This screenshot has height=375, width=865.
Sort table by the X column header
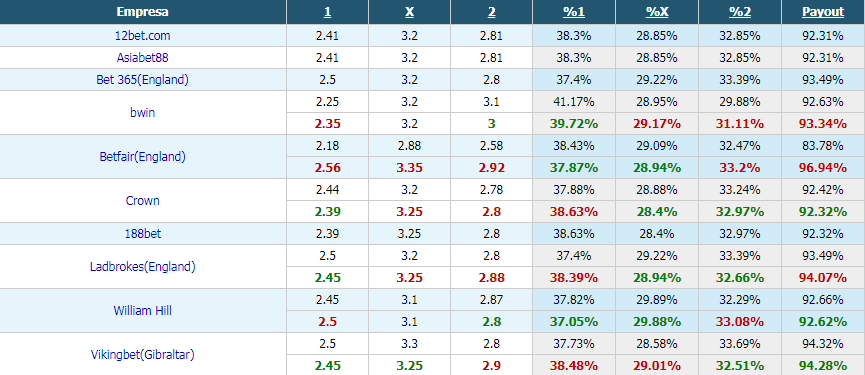[409, 12]
